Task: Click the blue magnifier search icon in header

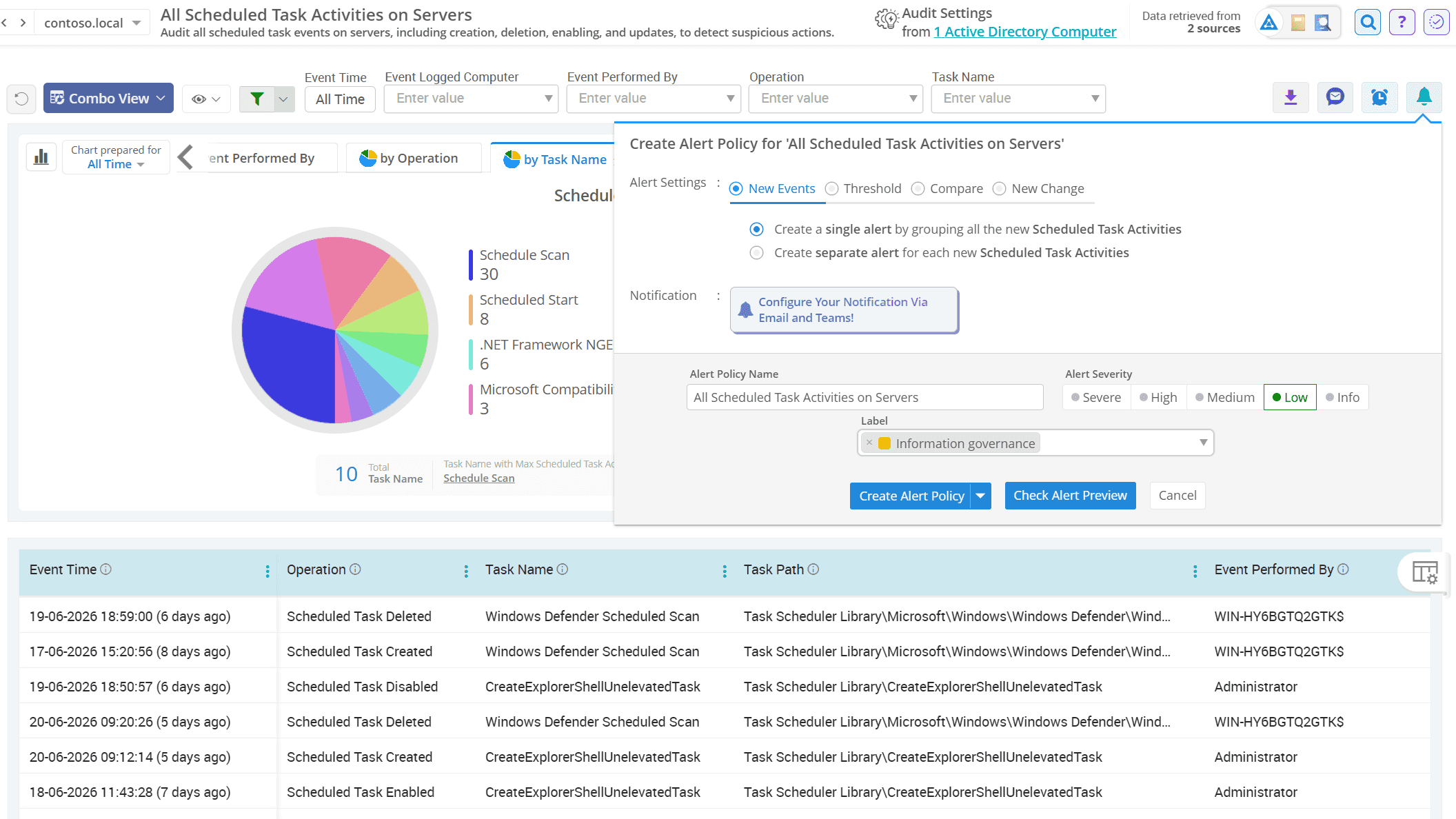Action: point(1368,22)
